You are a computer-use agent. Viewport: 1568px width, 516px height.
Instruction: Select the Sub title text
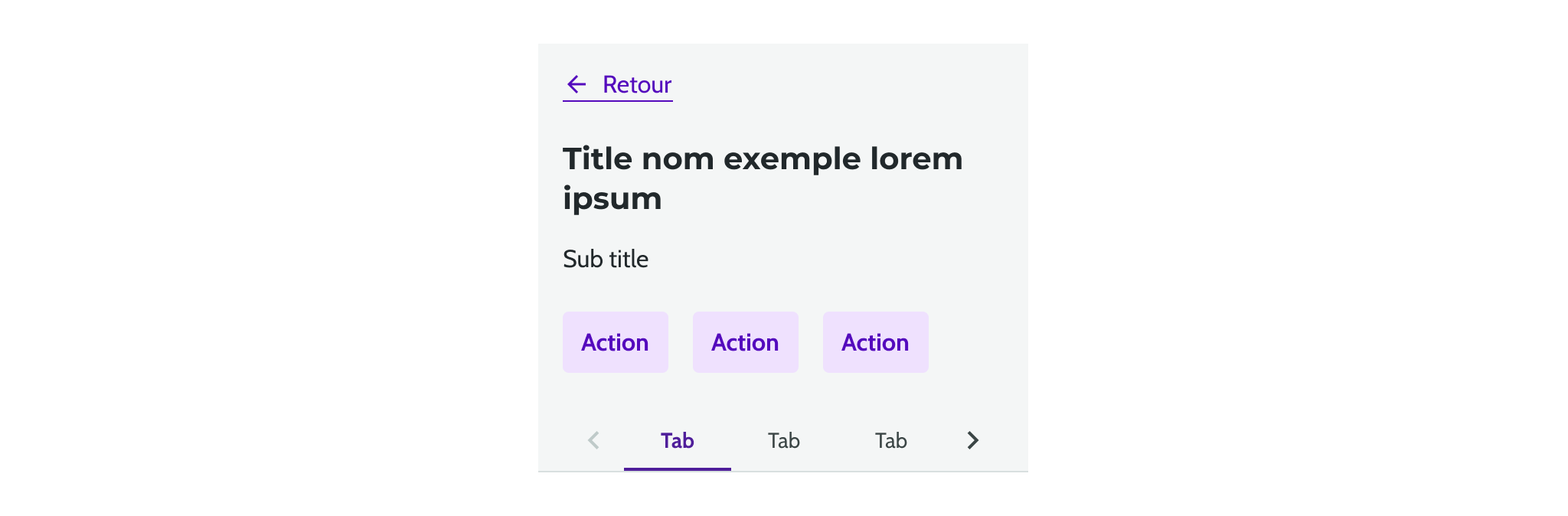tap(606, 259)
